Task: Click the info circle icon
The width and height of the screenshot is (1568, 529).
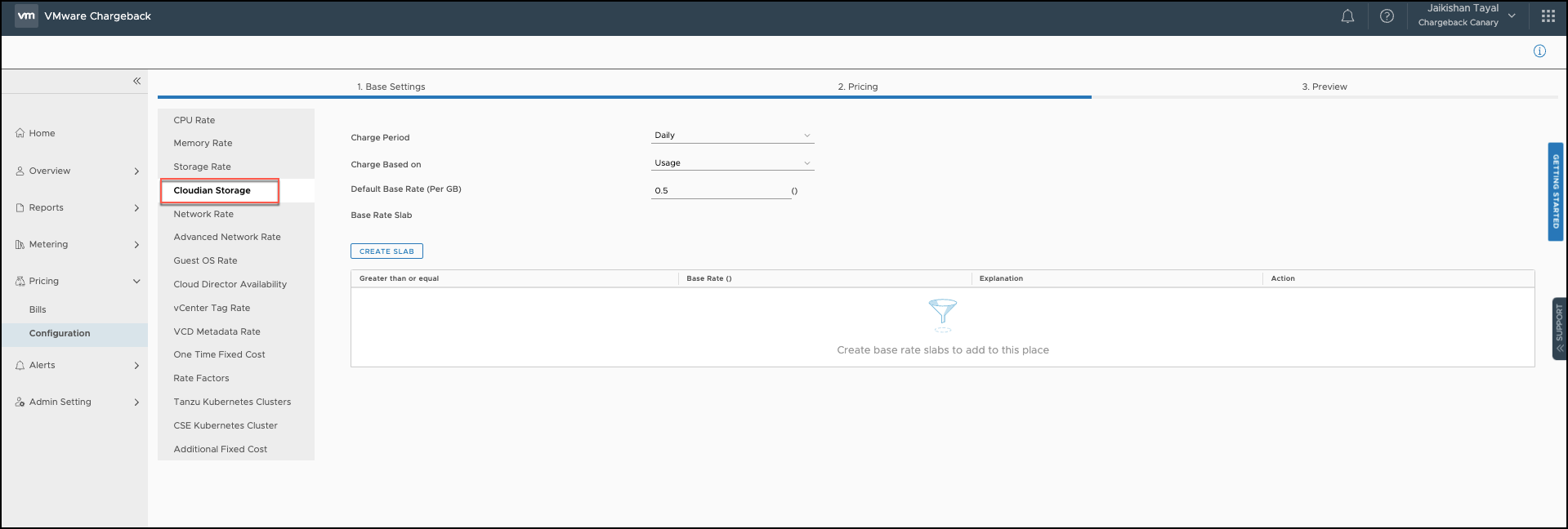Action: (1539, 51)
